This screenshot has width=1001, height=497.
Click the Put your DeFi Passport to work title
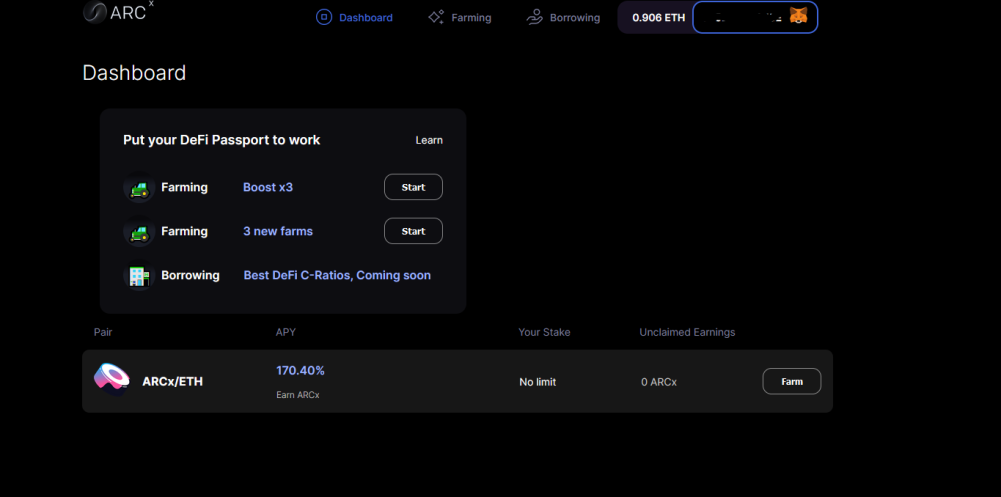[222, 140]
